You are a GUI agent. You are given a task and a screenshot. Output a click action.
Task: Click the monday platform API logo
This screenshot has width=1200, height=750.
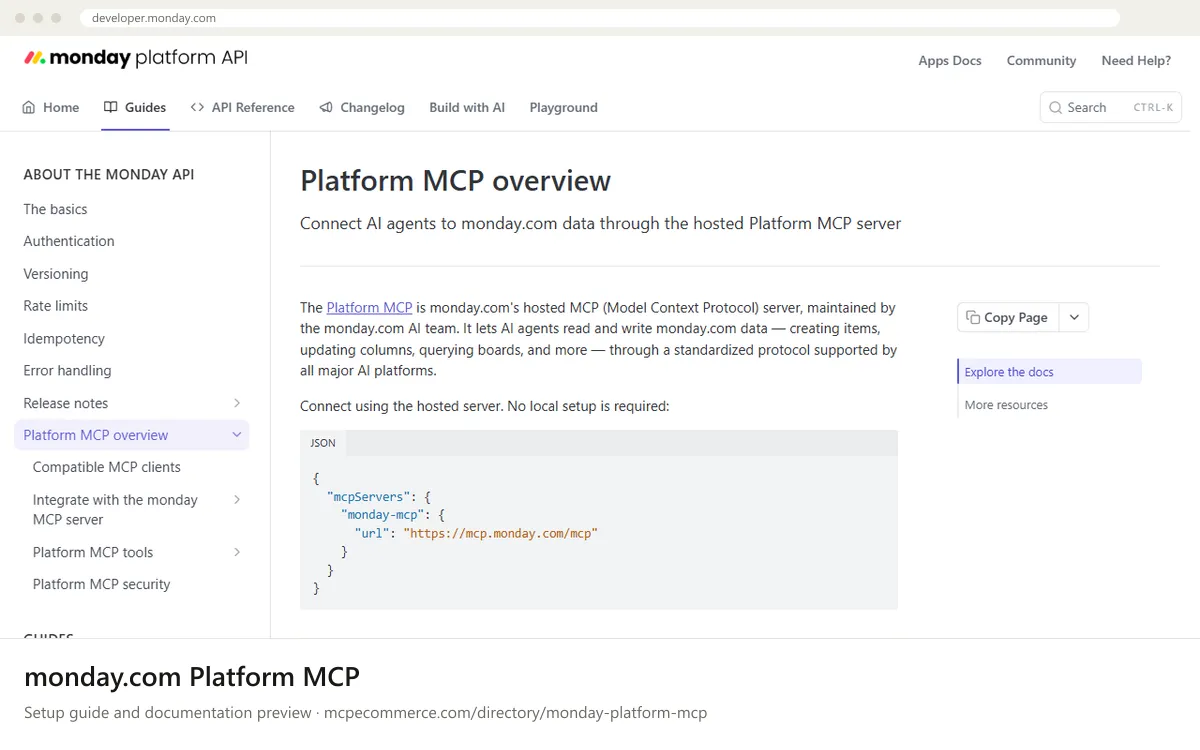click(136, 58)
